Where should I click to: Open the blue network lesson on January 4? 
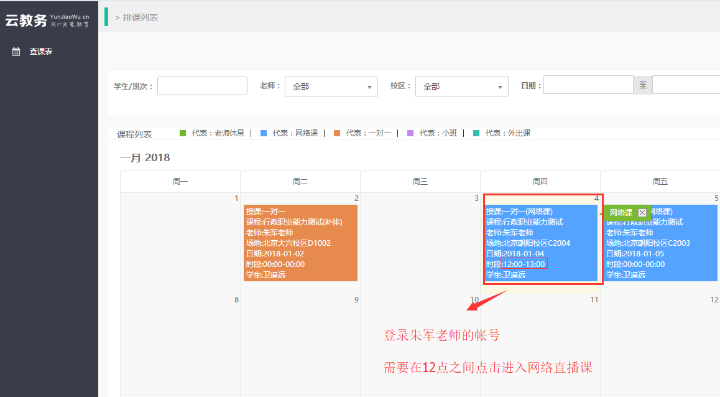[541, 243]
